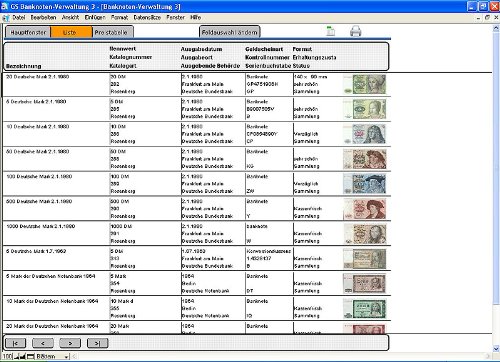
Task: Click the Geldscheinart header label
Action: [264, 49]
